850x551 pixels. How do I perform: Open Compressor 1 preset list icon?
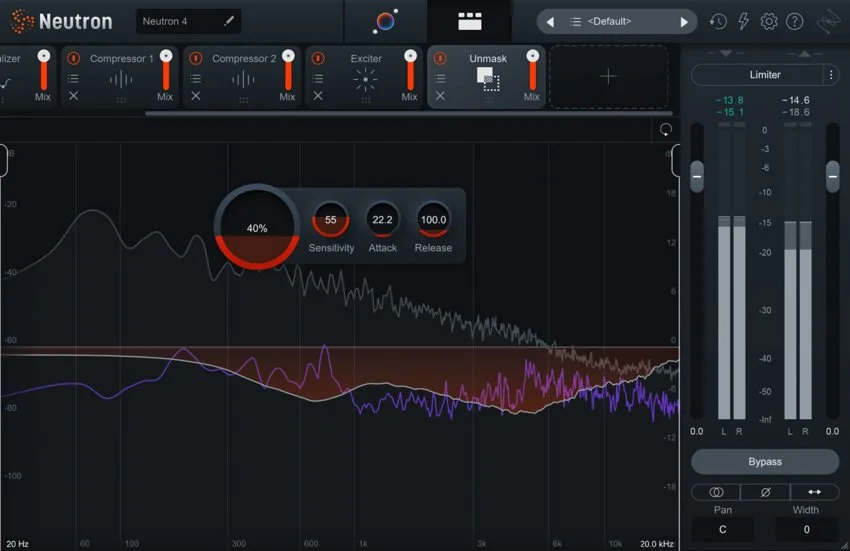point(73,79)
